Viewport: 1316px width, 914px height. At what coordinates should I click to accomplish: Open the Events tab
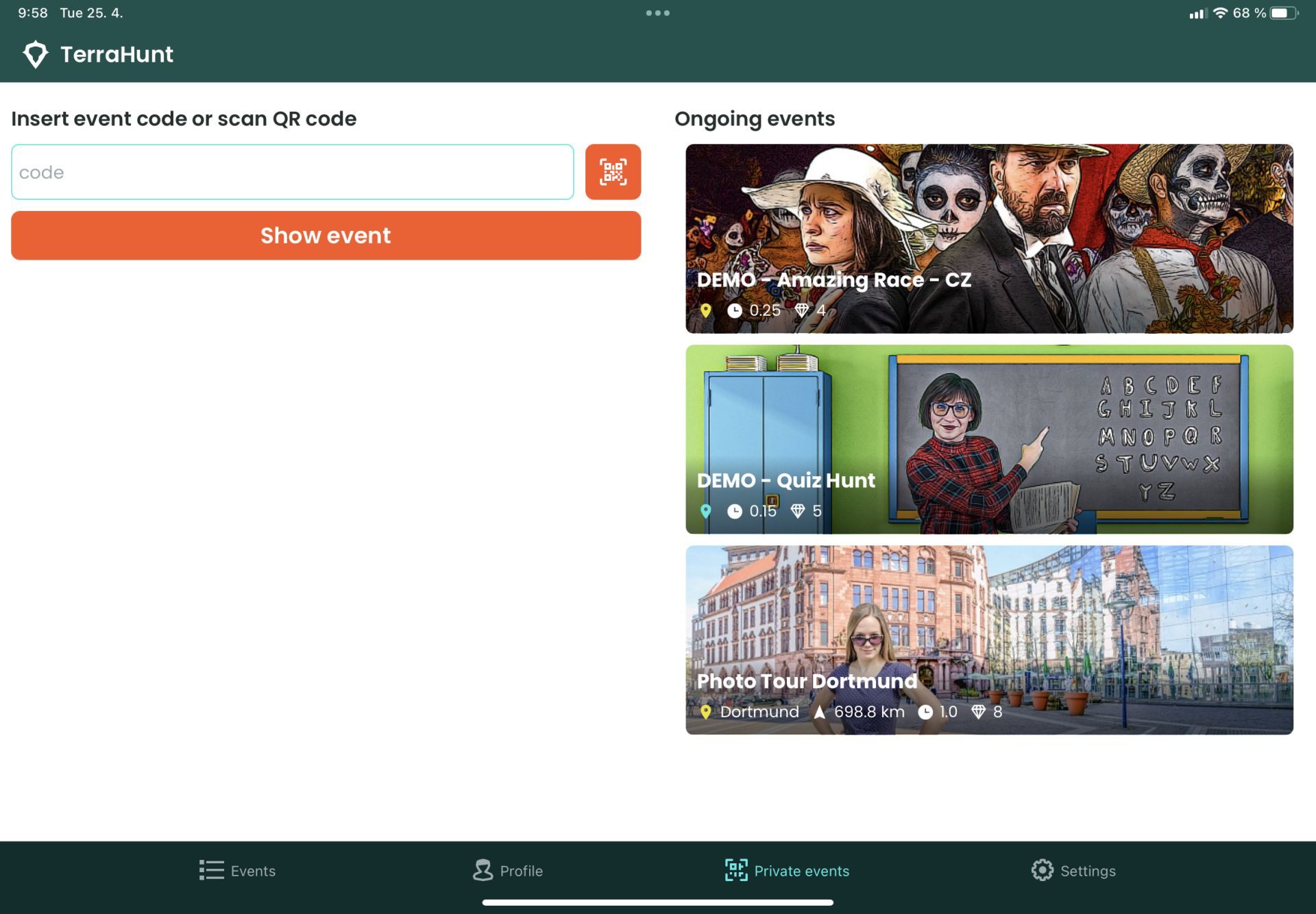[237, 870]
